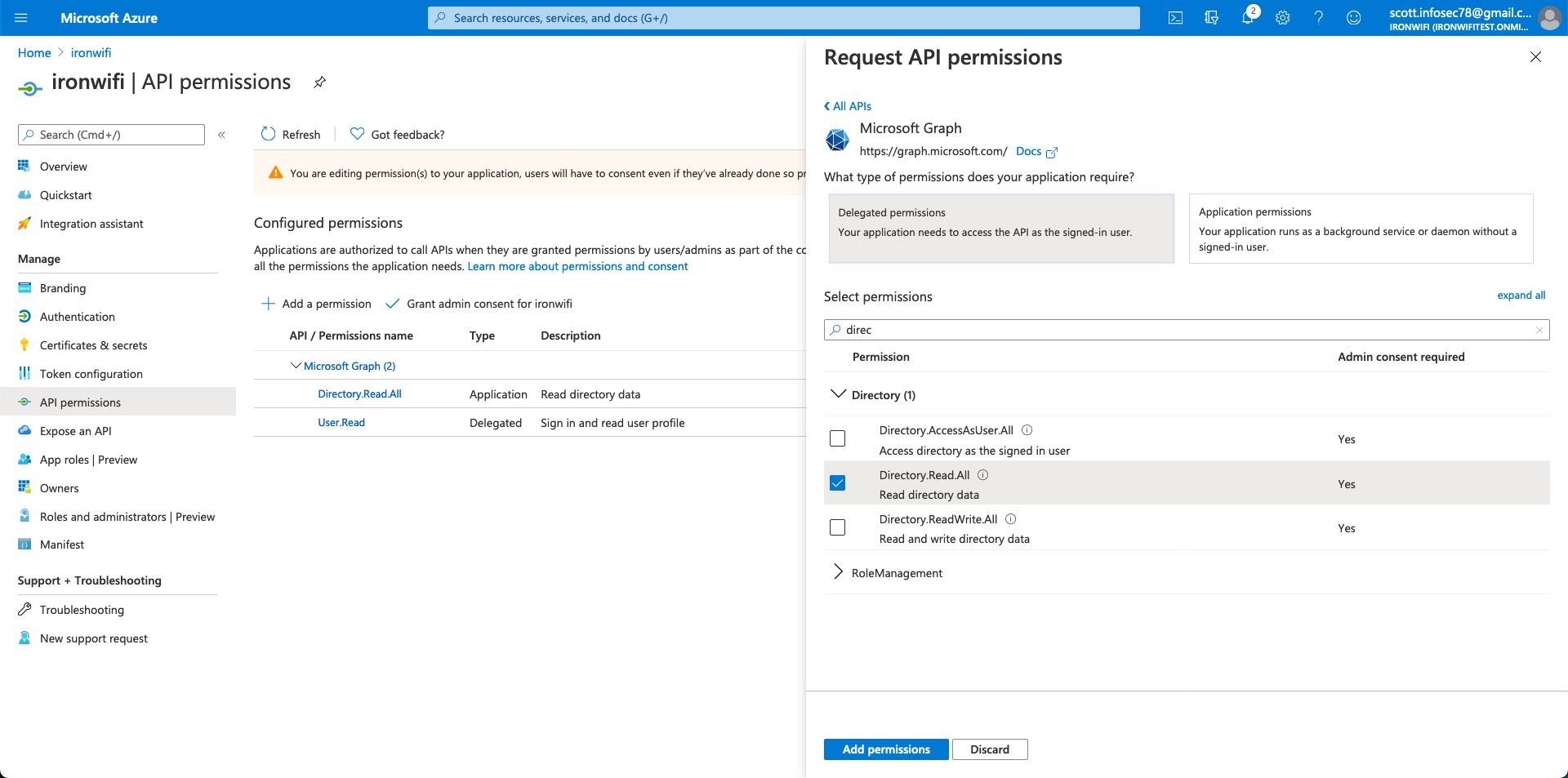The width and height of the screenshot is (1568, 778).
Task: Collapse the Directory permissions group
Action: click(838, 393)
